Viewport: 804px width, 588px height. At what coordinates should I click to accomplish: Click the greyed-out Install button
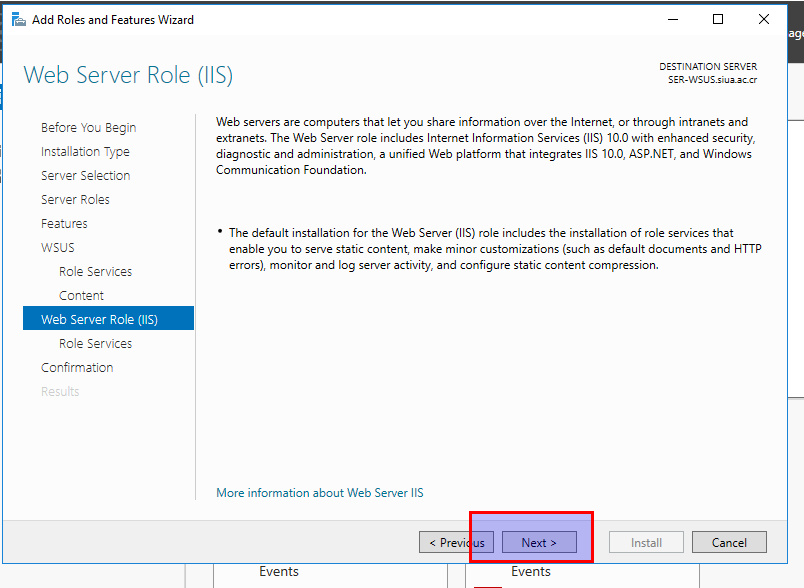pyautogui.click(x=646, y=542)
